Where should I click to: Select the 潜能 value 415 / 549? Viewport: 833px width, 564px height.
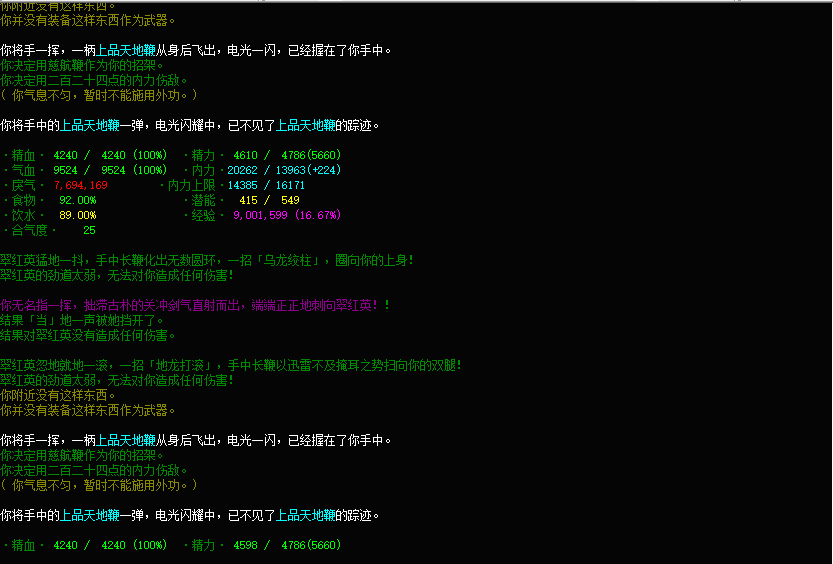click(x=262, y=201)
